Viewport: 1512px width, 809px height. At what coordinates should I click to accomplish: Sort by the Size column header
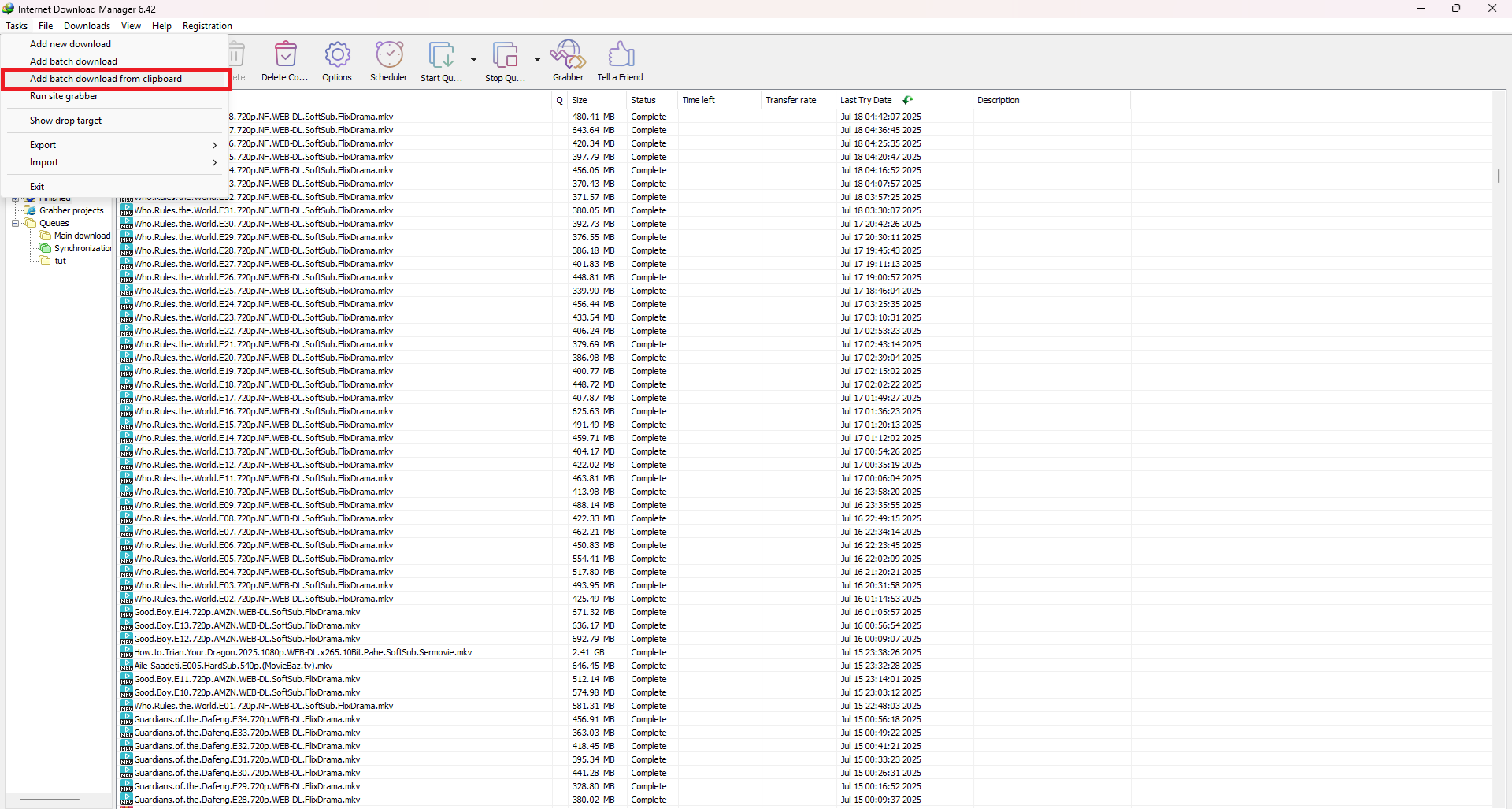click(x=580, y=100)
